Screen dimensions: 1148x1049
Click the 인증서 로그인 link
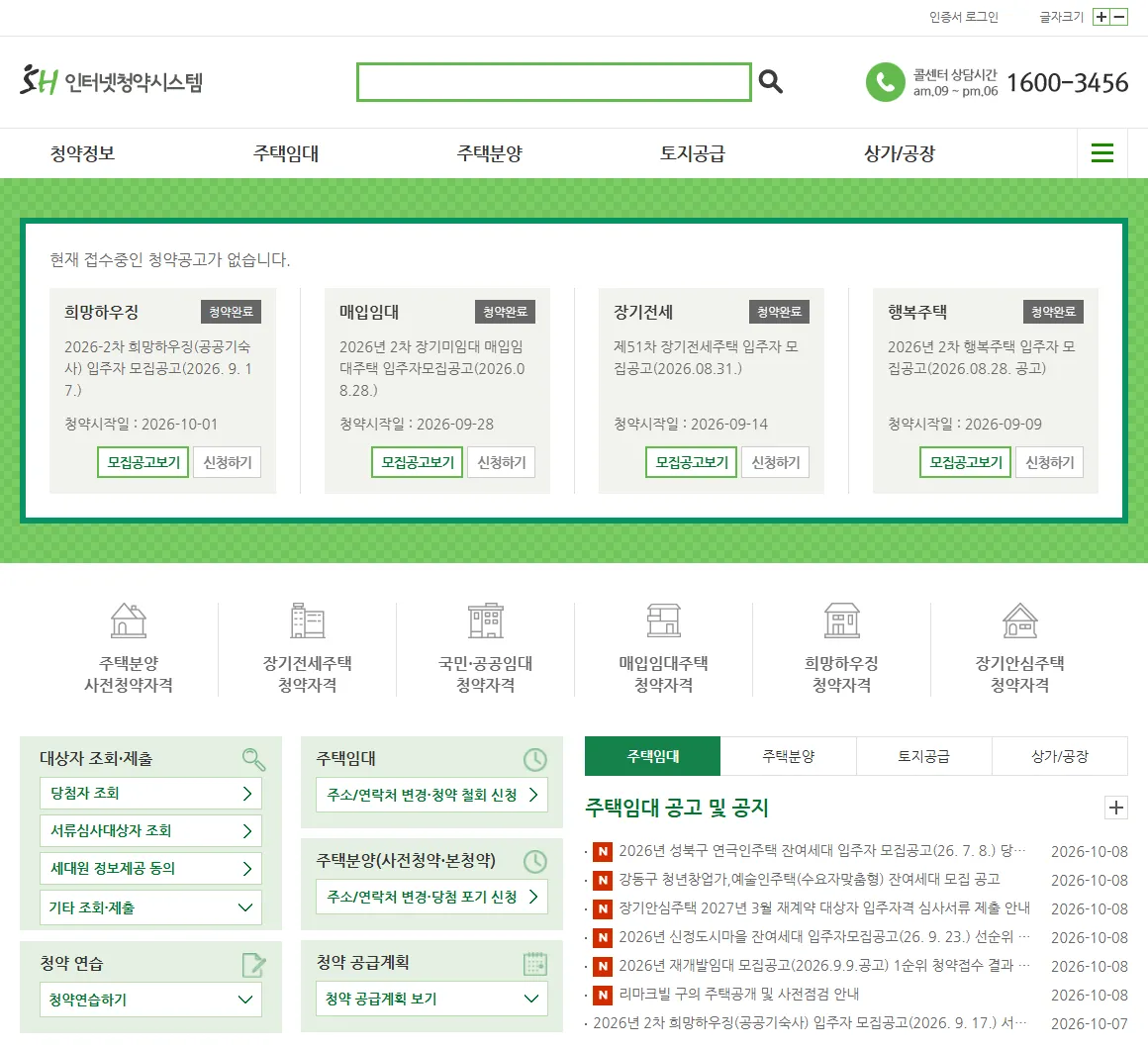[x=964, y=17]
